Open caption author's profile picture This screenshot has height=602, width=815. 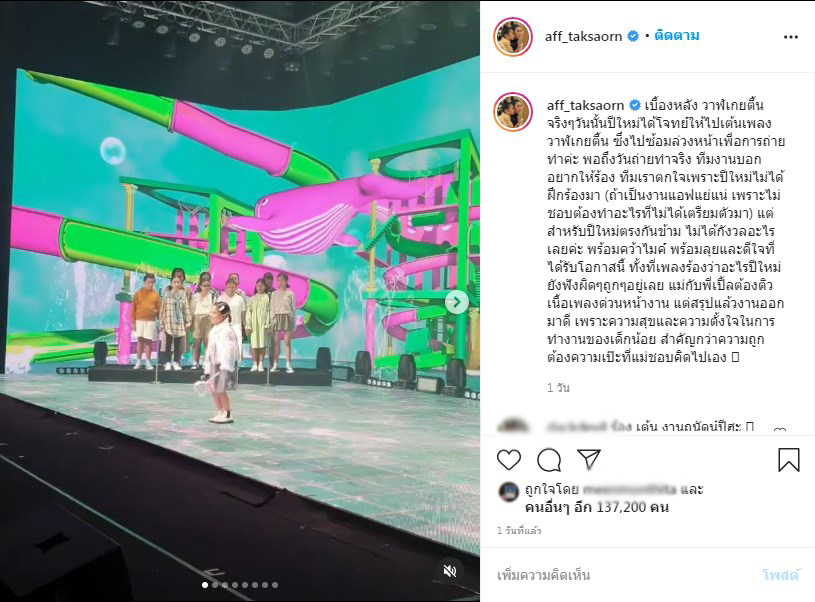click(512, 112)
